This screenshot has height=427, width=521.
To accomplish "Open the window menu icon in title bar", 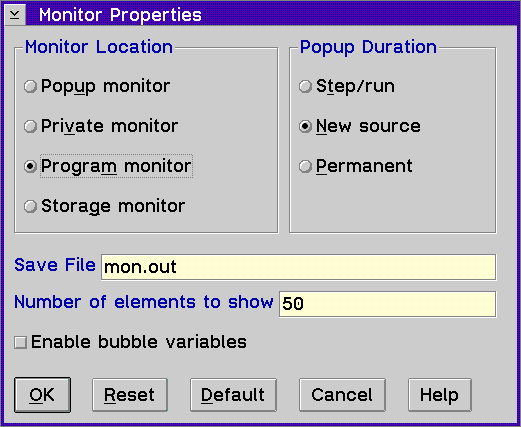I will (15, 15).
